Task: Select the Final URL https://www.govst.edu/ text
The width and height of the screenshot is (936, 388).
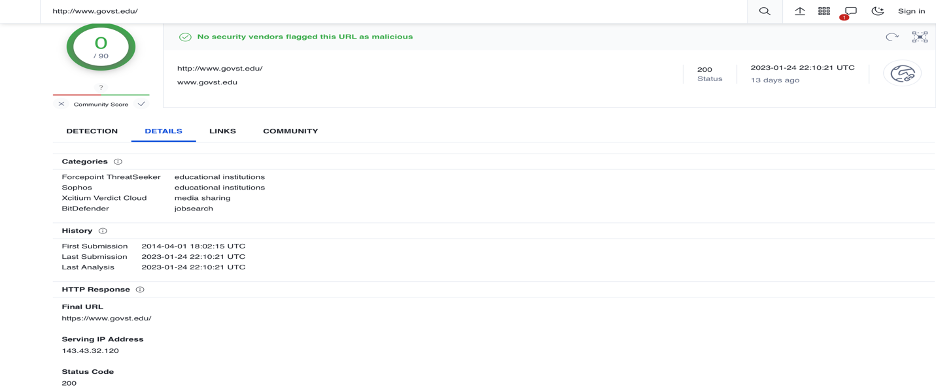Action: coord(106,318)
